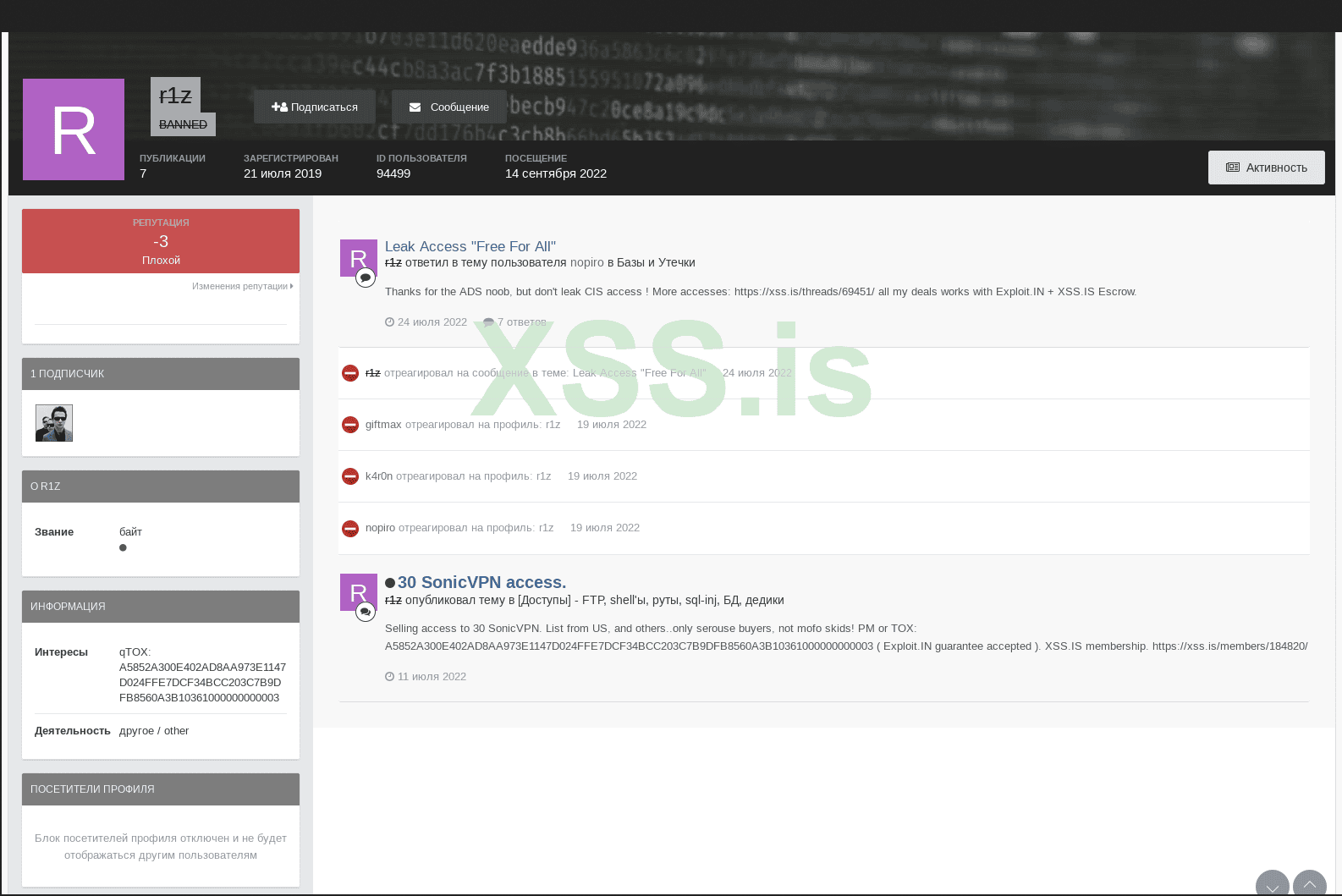The image size is (1342, 896).
Task: Click the Подписаться follow button
Action: point(314,107)
